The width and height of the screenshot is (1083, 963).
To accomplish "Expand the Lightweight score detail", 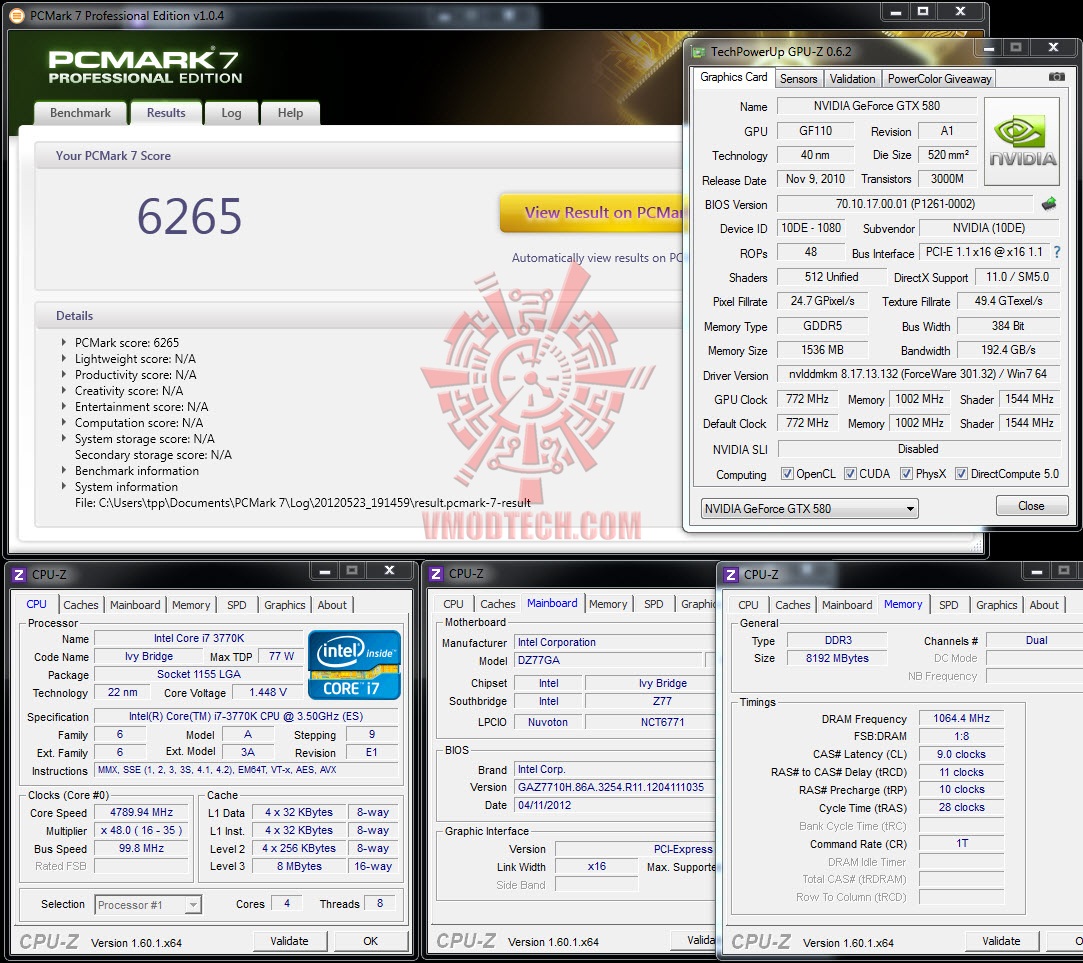I will point(64,358).
